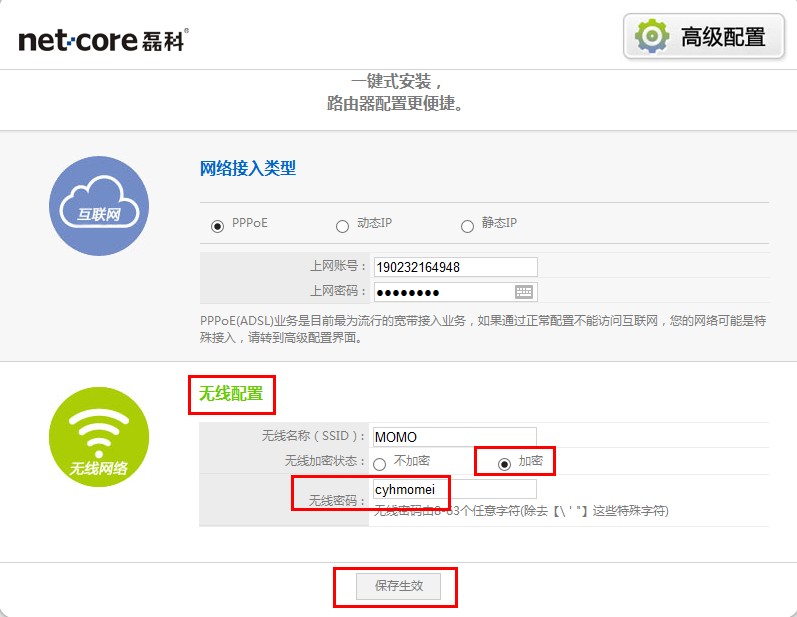Select the PPPoE connection type
This screenshot has width=797, height=617.
[x=217, y=226]
